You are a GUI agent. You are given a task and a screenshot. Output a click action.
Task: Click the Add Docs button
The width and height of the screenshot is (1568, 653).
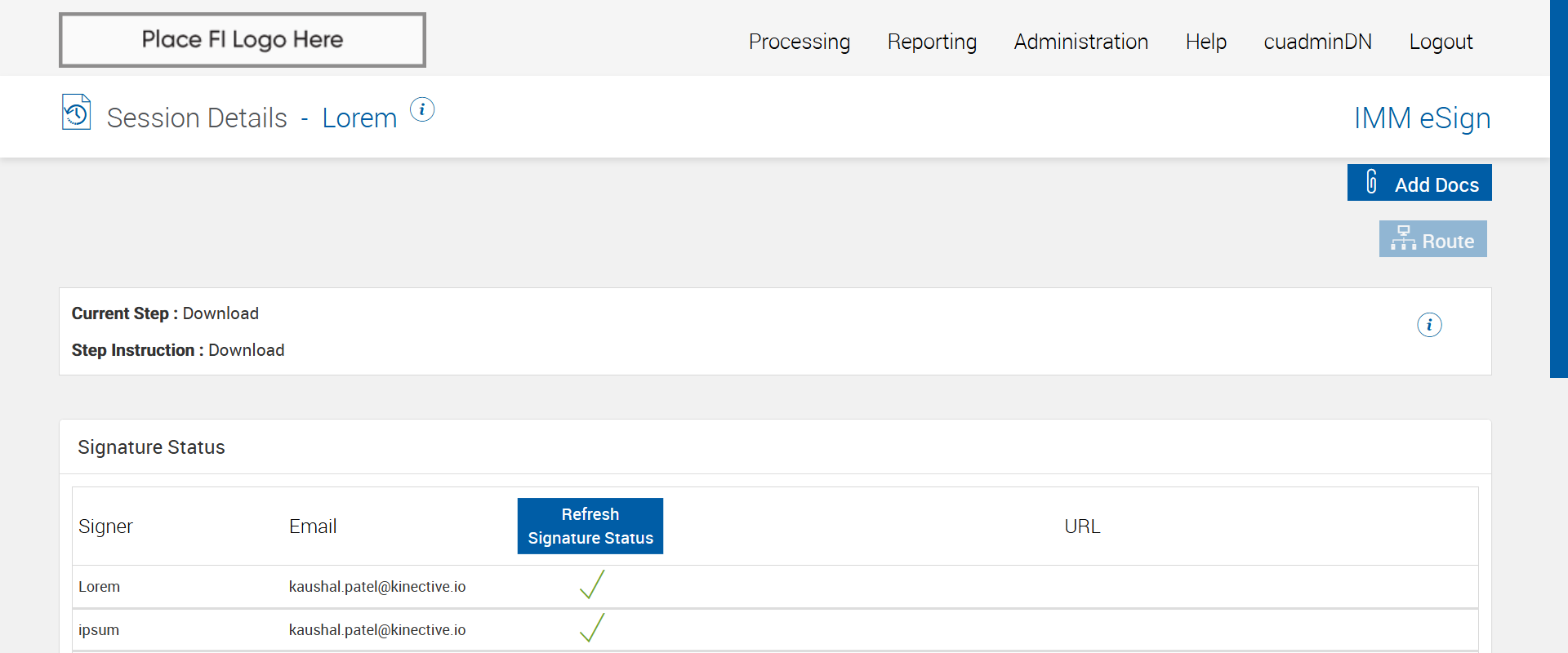(x=1419, y=183)
